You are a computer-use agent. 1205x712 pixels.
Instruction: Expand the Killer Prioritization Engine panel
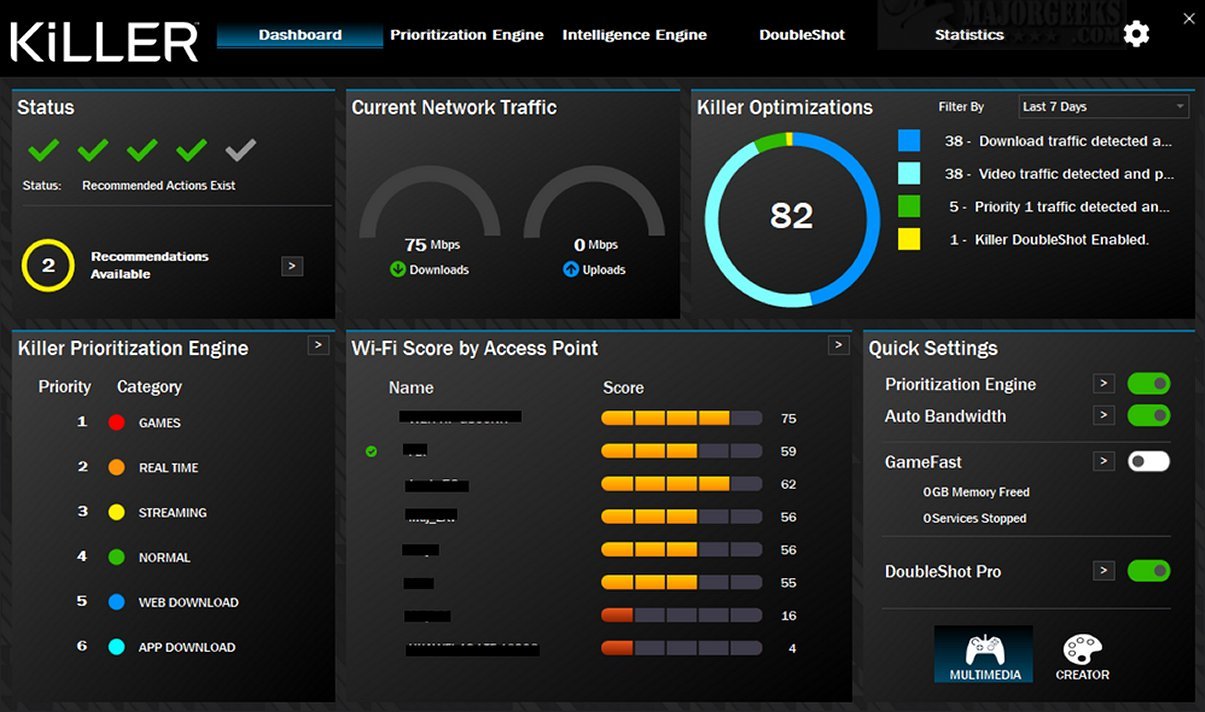[x=317, y=344]
